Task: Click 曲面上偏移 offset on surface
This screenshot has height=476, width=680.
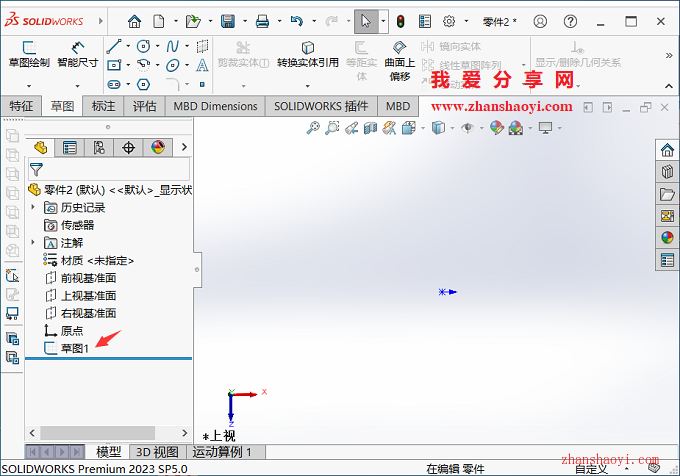Action: (x=399, y=61)
